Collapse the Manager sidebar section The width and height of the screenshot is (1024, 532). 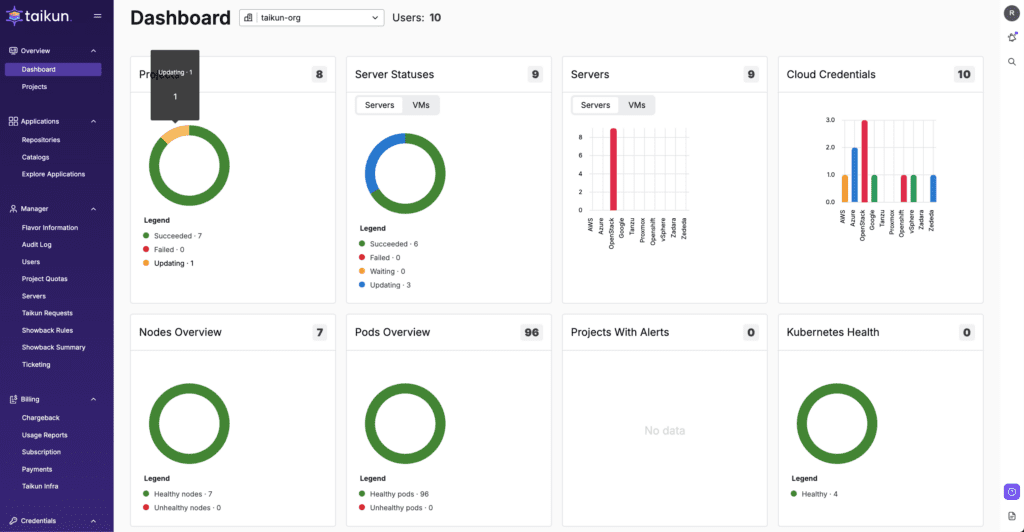[93, 209]
